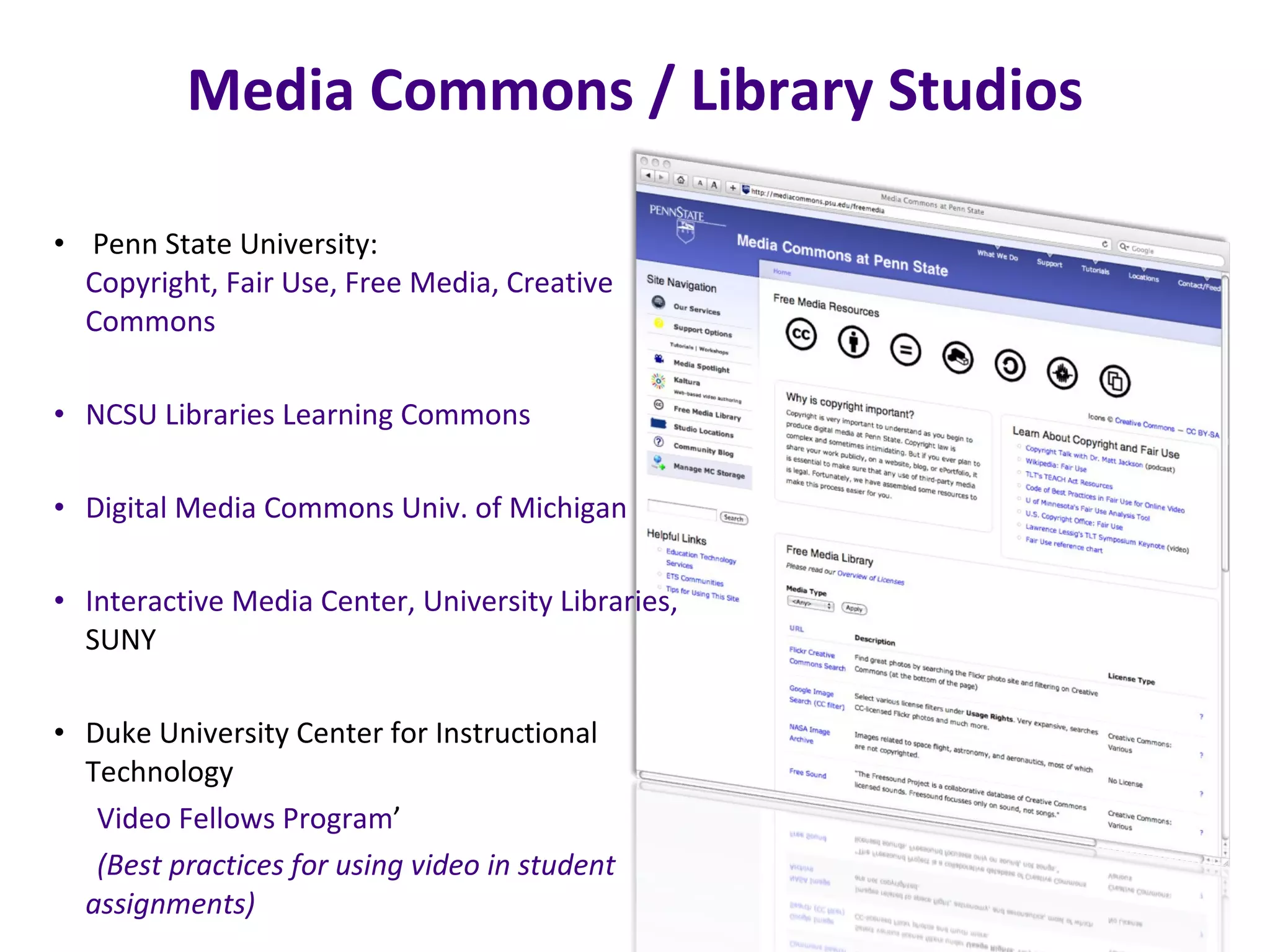Image resolution: width=1270 pixels, height=952 pixels.
Task: Click the Creative Commons CC icon
Action: (801, 334)
